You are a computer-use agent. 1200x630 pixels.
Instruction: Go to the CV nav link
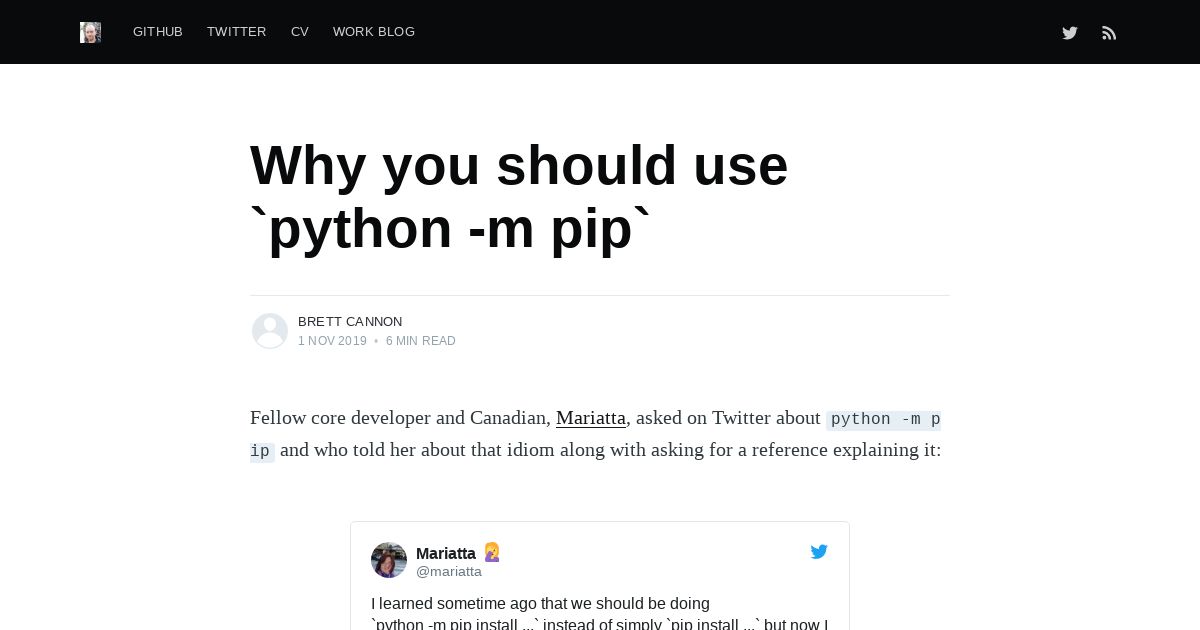pyautogui.click(x=300, y=32)
